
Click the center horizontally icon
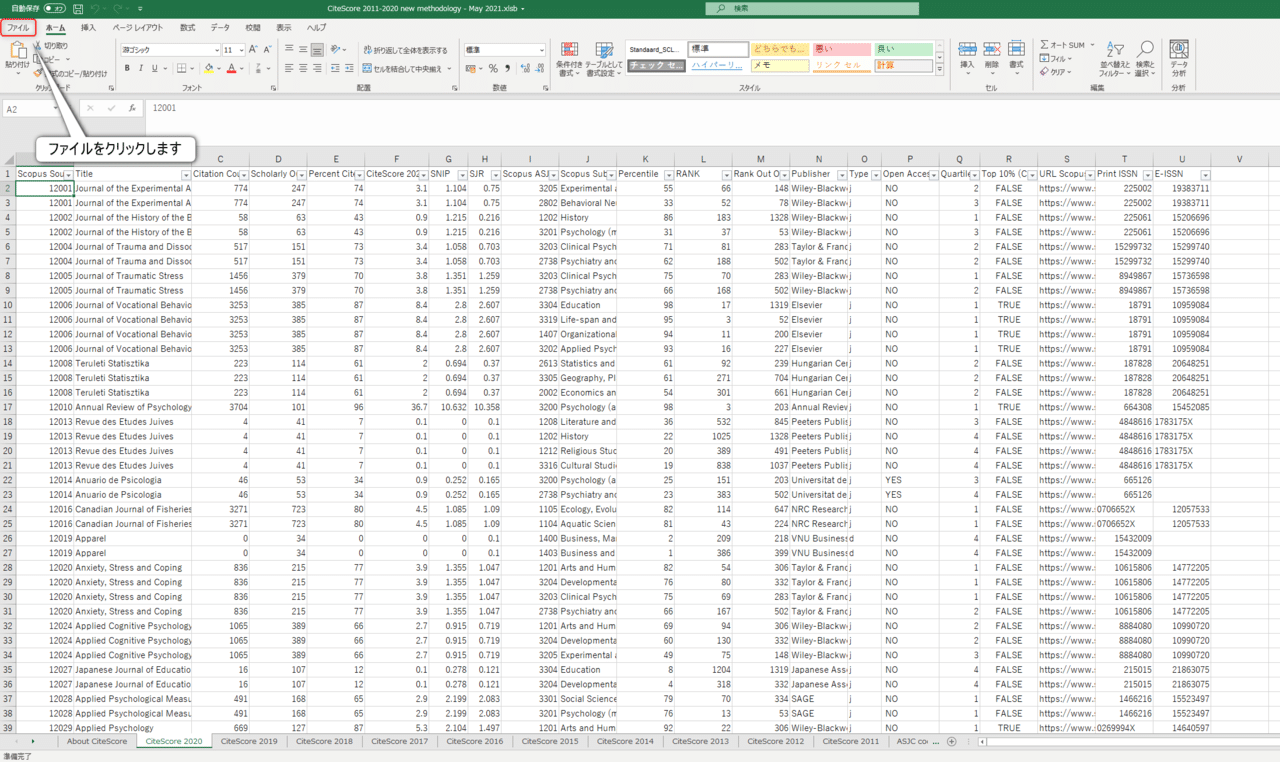[x=303, y=69]
